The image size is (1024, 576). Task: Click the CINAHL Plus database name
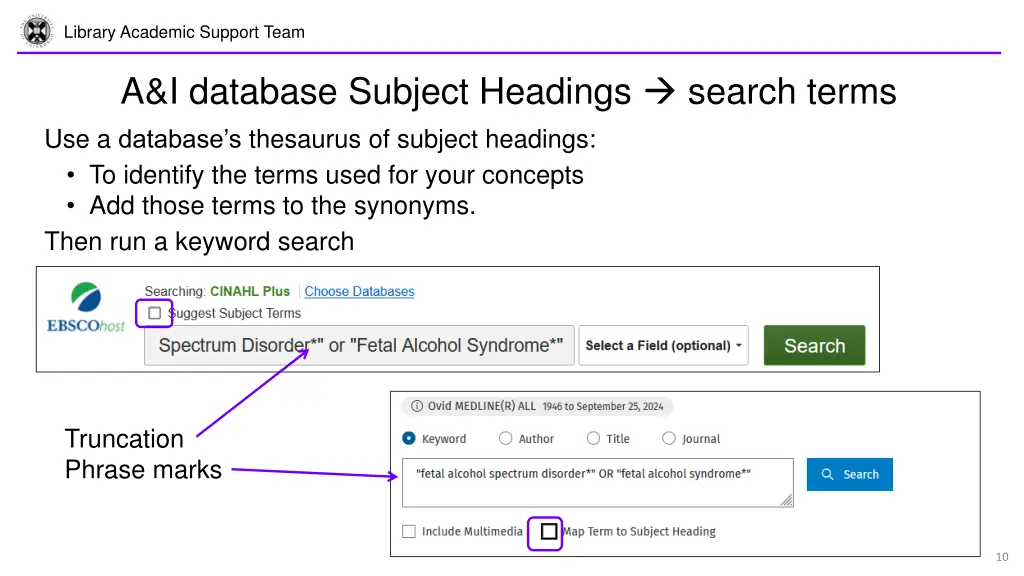(249, 291)
